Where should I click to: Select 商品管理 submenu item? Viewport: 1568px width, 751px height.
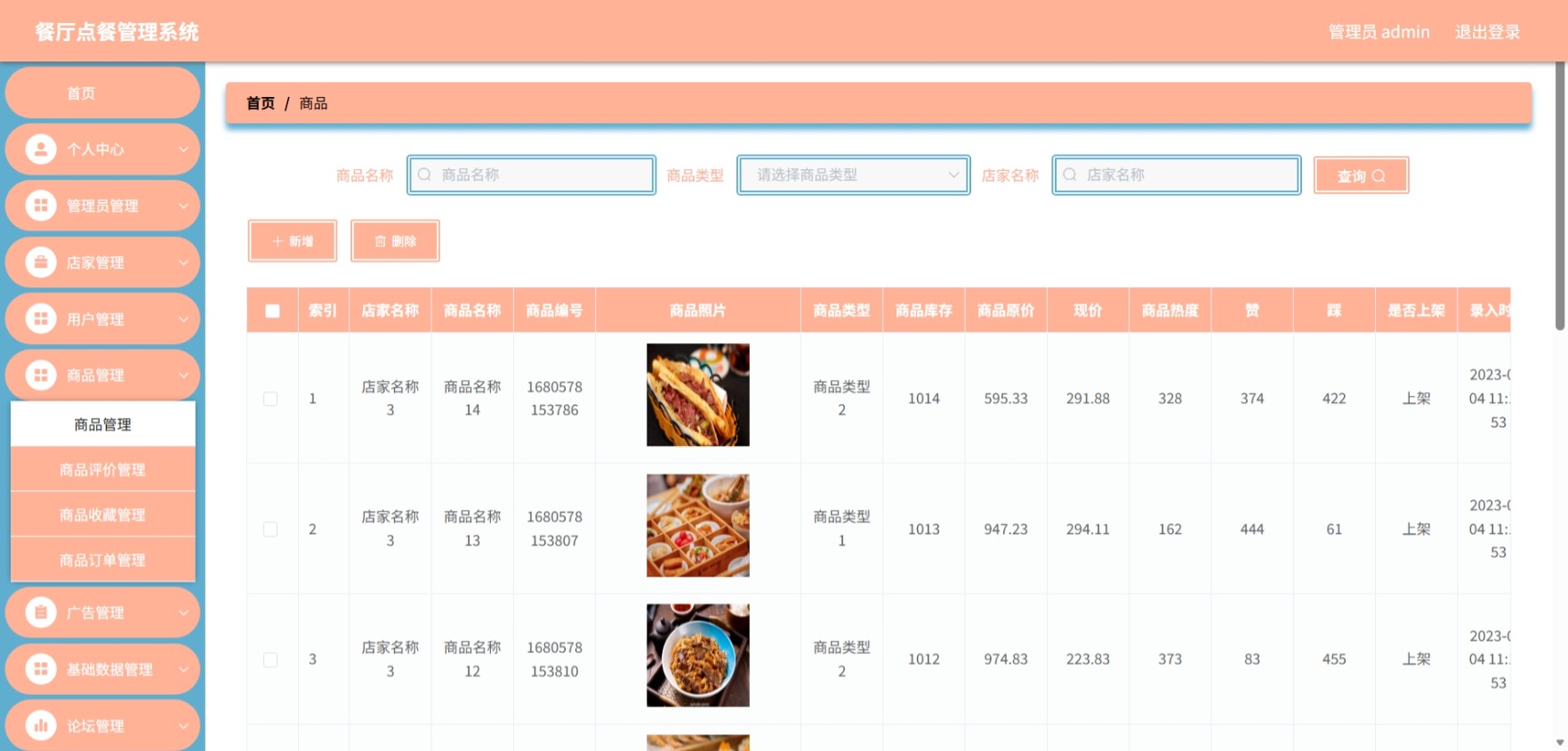click(x=102, y=424)
